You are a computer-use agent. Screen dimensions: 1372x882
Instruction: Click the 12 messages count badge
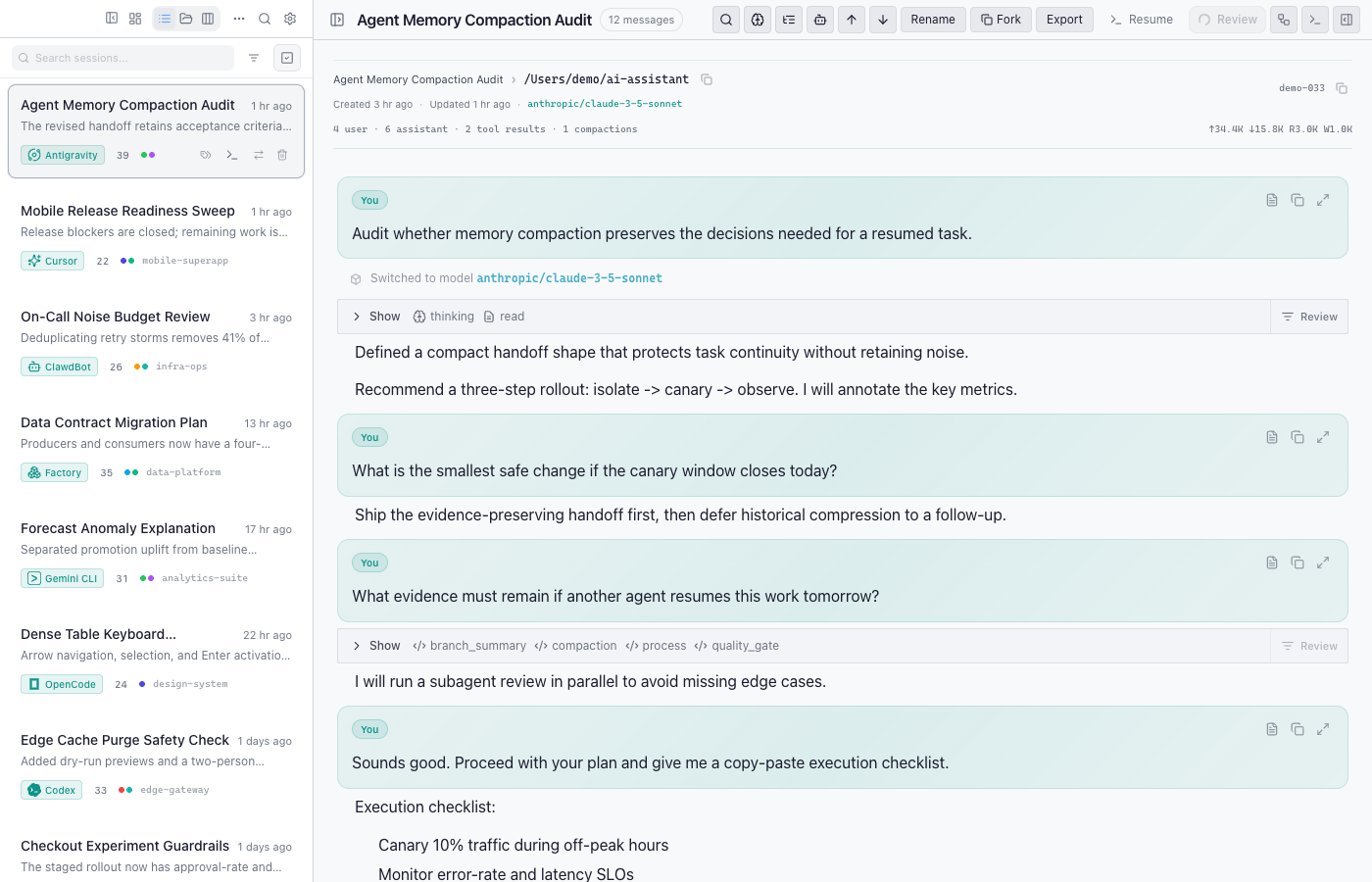(641, 20)
